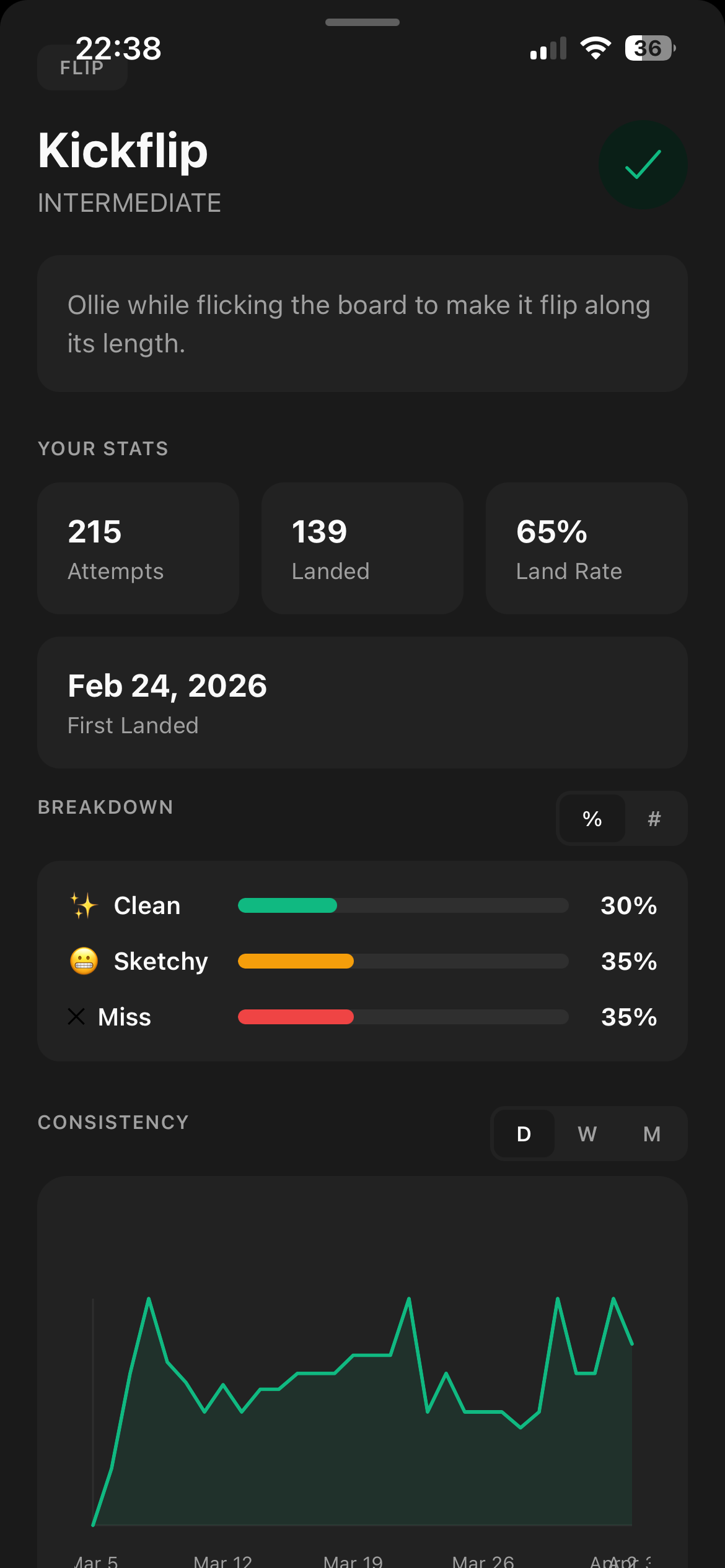
Task: Select Monthly view for consistency
Action: [x=651, y=1134]
